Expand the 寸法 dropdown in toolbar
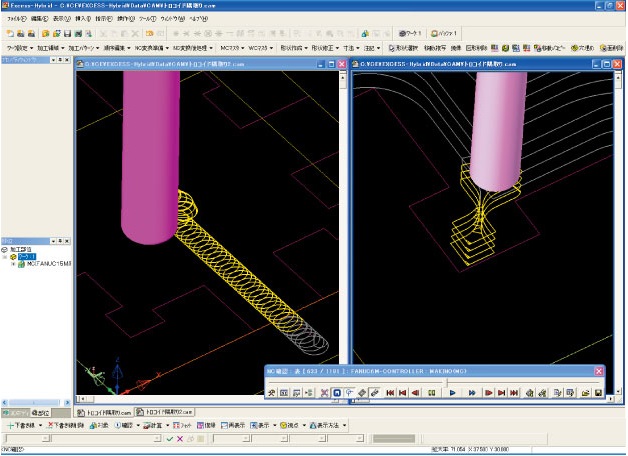 [x=353, y=47]
